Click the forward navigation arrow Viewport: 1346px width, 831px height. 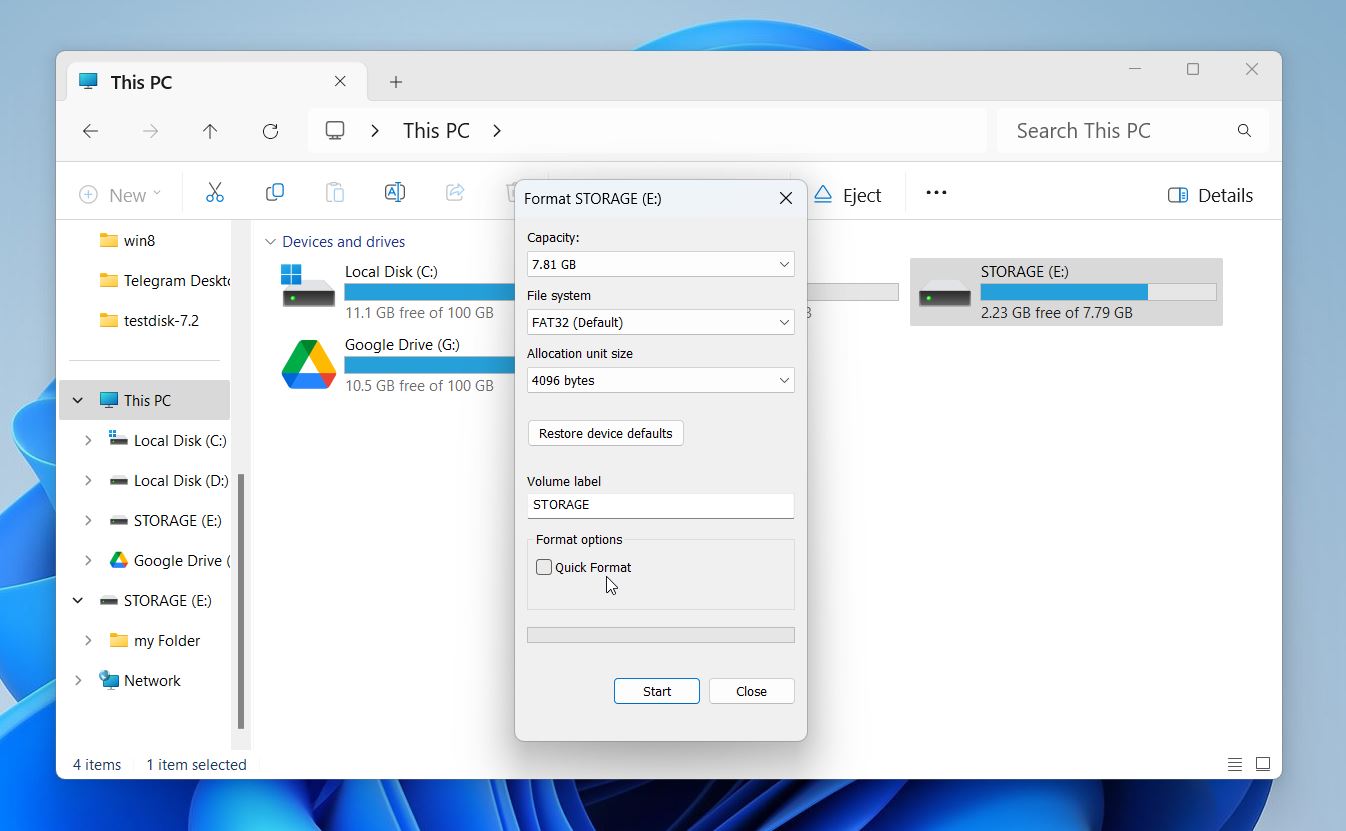(x=150, y=131)
